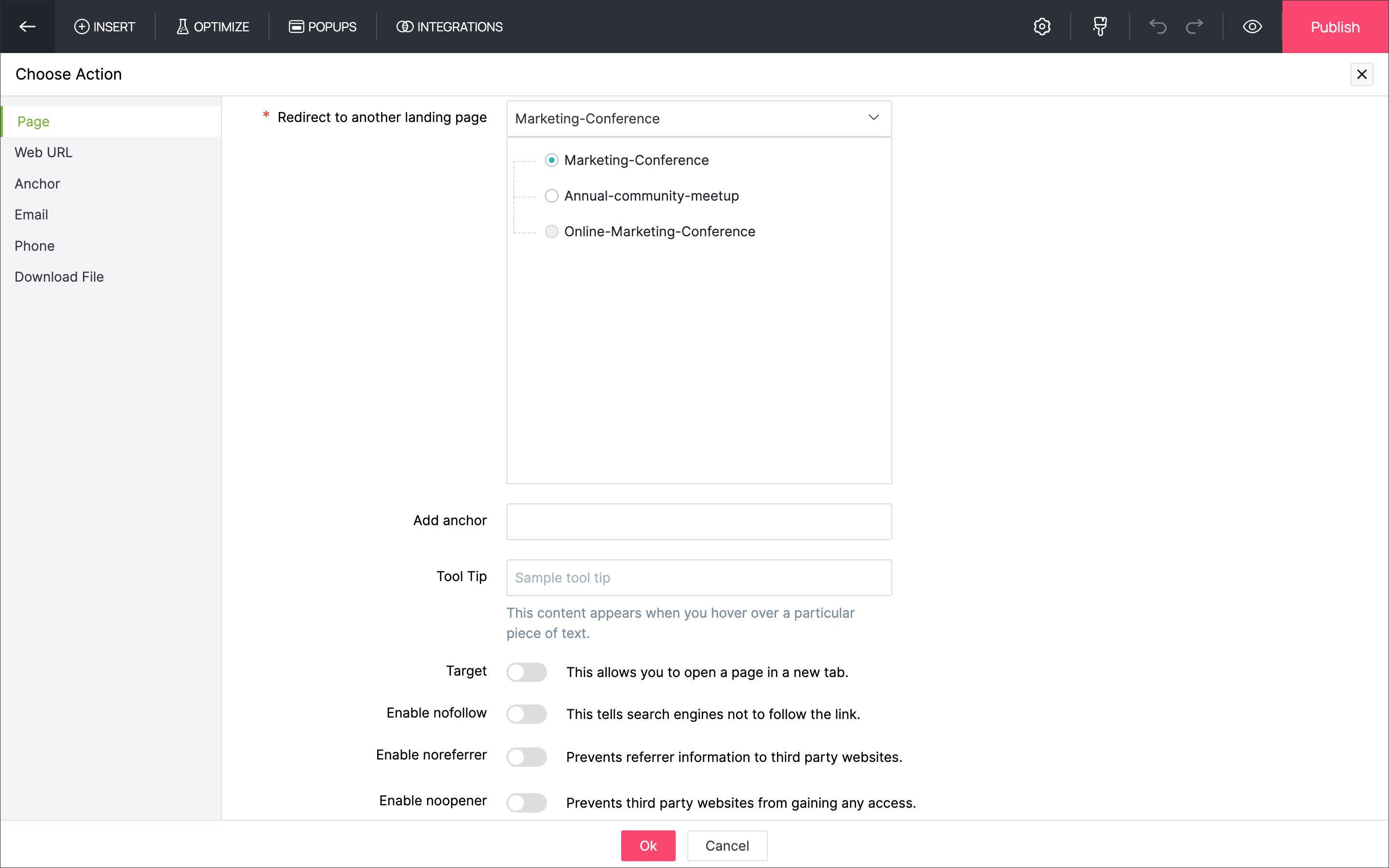Preview the page with the eye icon
The image size is (1389, 868).
(x=1252, y=27)
